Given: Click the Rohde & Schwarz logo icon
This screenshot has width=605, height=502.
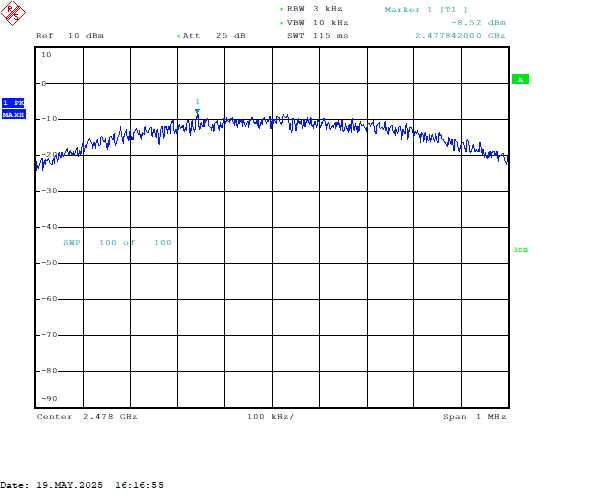Looking at the screenshot, I should pos(11,15).
